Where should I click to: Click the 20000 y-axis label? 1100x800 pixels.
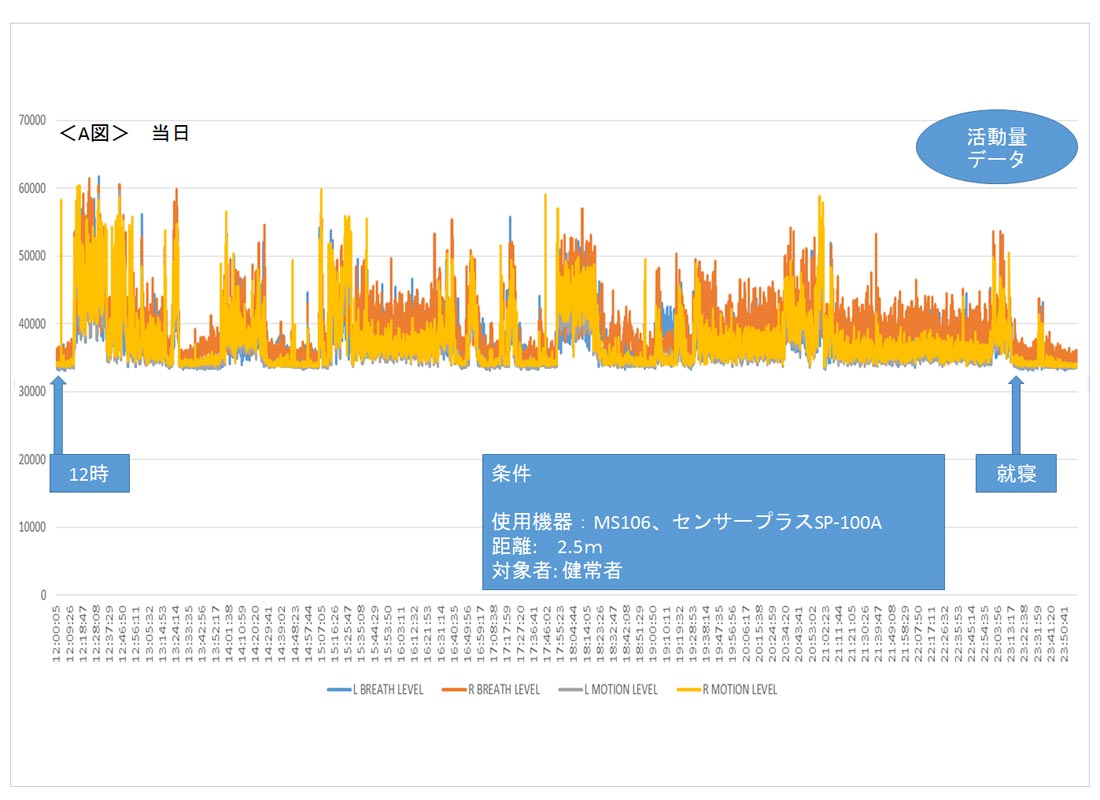[32, 460]
